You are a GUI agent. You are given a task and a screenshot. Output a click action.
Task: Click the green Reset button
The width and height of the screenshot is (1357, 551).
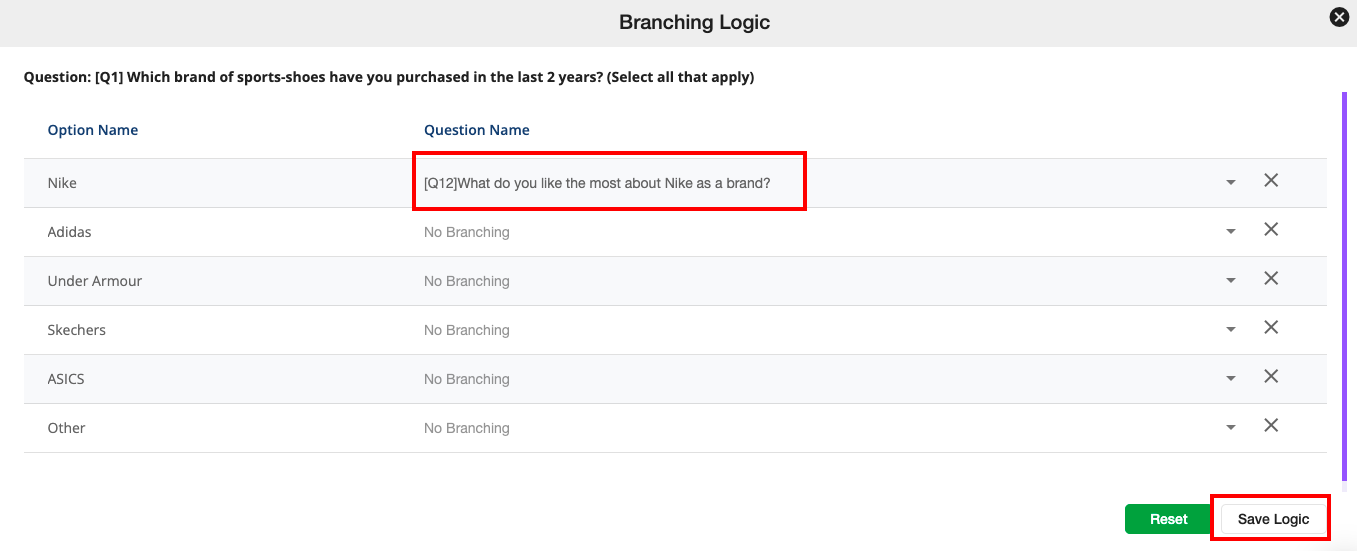pyautogui.click(x=1168, y=519)
